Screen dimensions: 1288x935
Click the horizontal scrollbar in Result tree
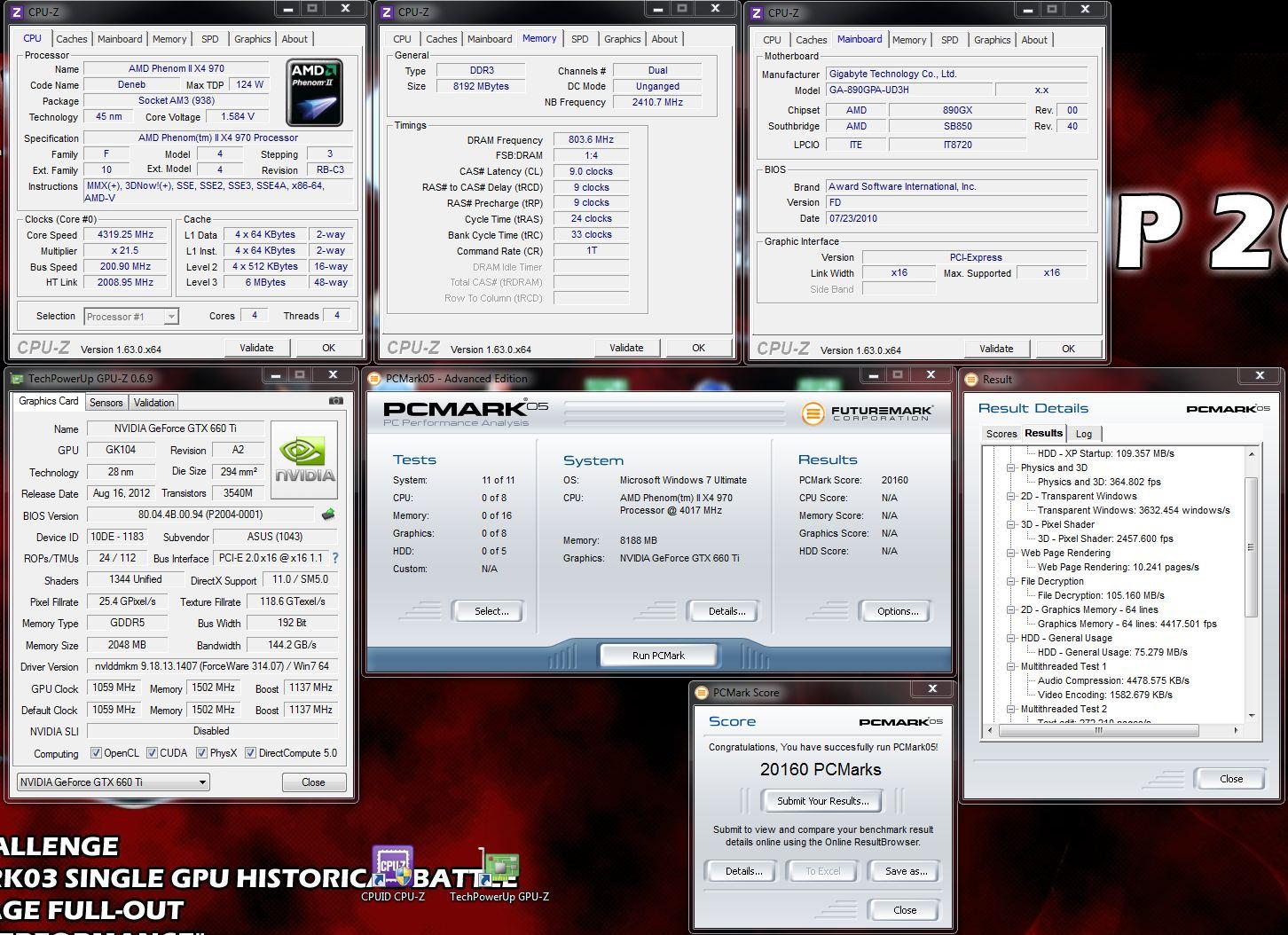[x=1098, y=732]
